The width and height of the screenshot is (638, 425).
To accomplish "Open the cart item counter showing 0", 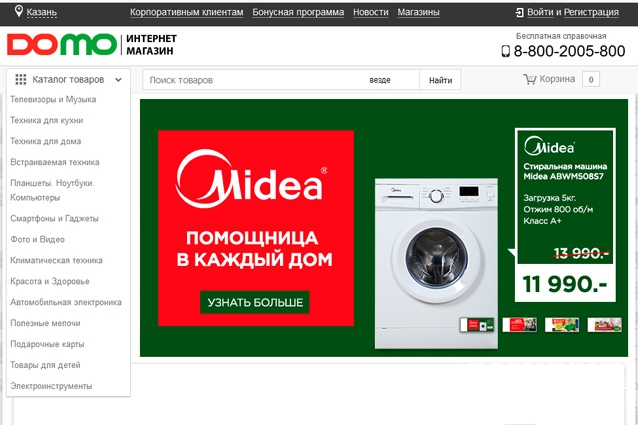I will tap(591, 79).
